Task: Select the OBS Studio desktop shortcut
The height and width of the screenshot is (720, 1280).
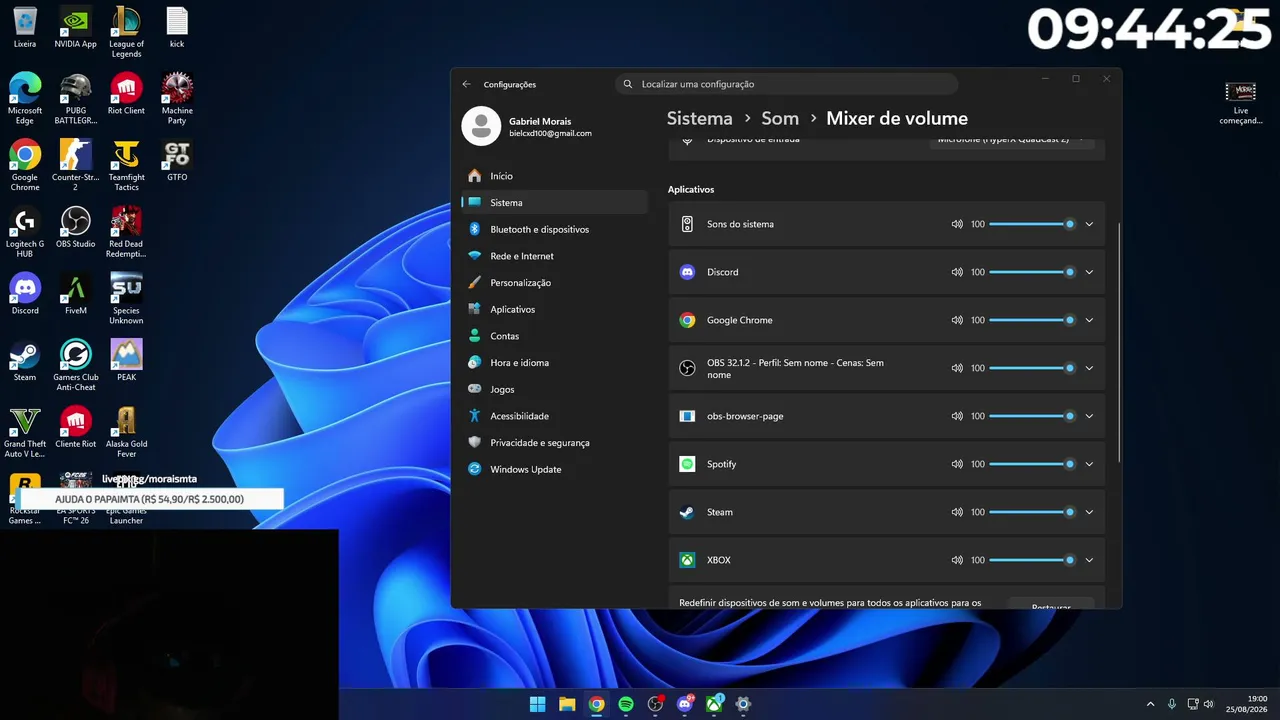Action: coord(76,228)
